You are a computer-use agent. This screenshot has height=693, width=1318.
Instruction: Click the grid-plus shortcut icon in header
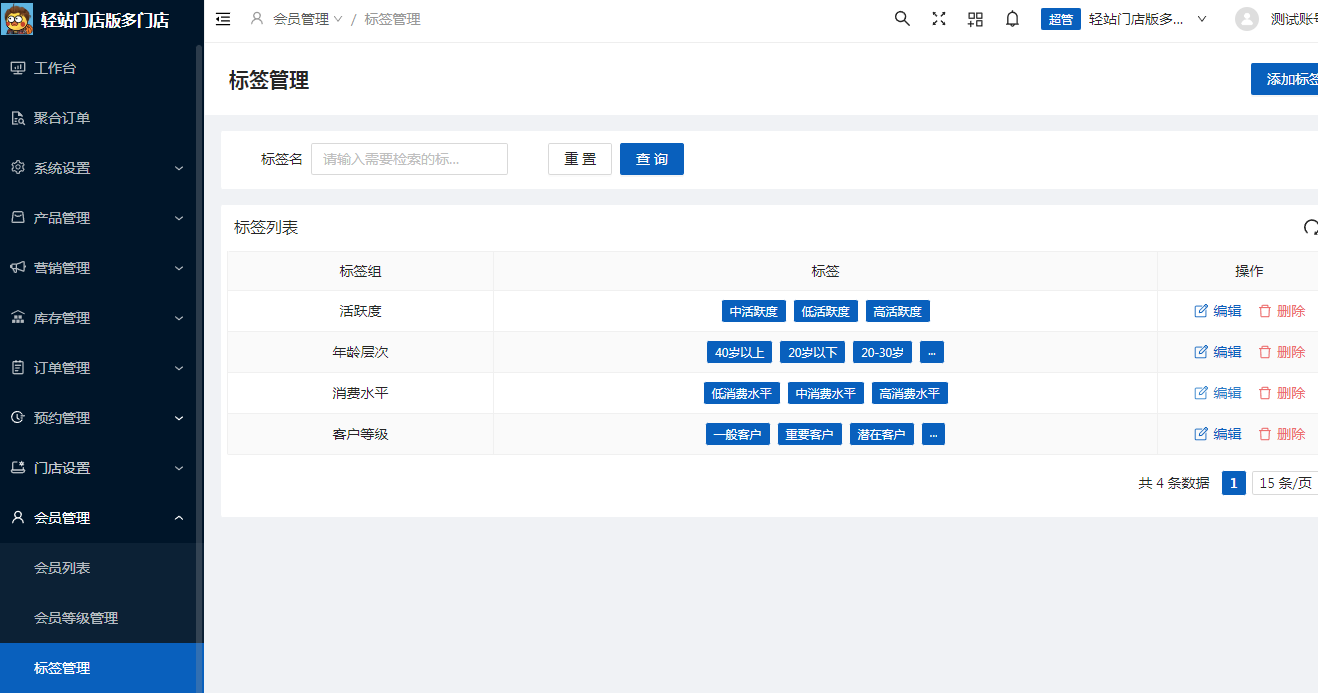[x=975, y=19]
